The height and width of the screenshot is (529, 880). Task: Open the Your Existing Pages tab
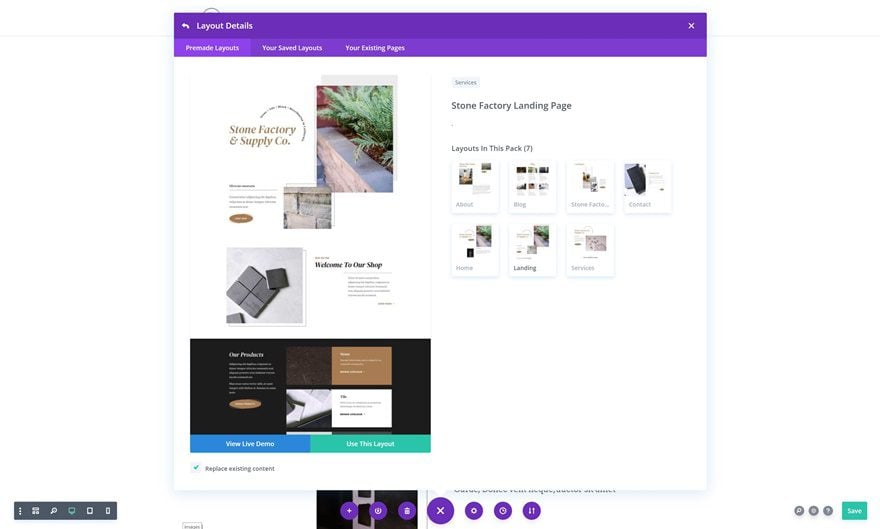point(375,48)
